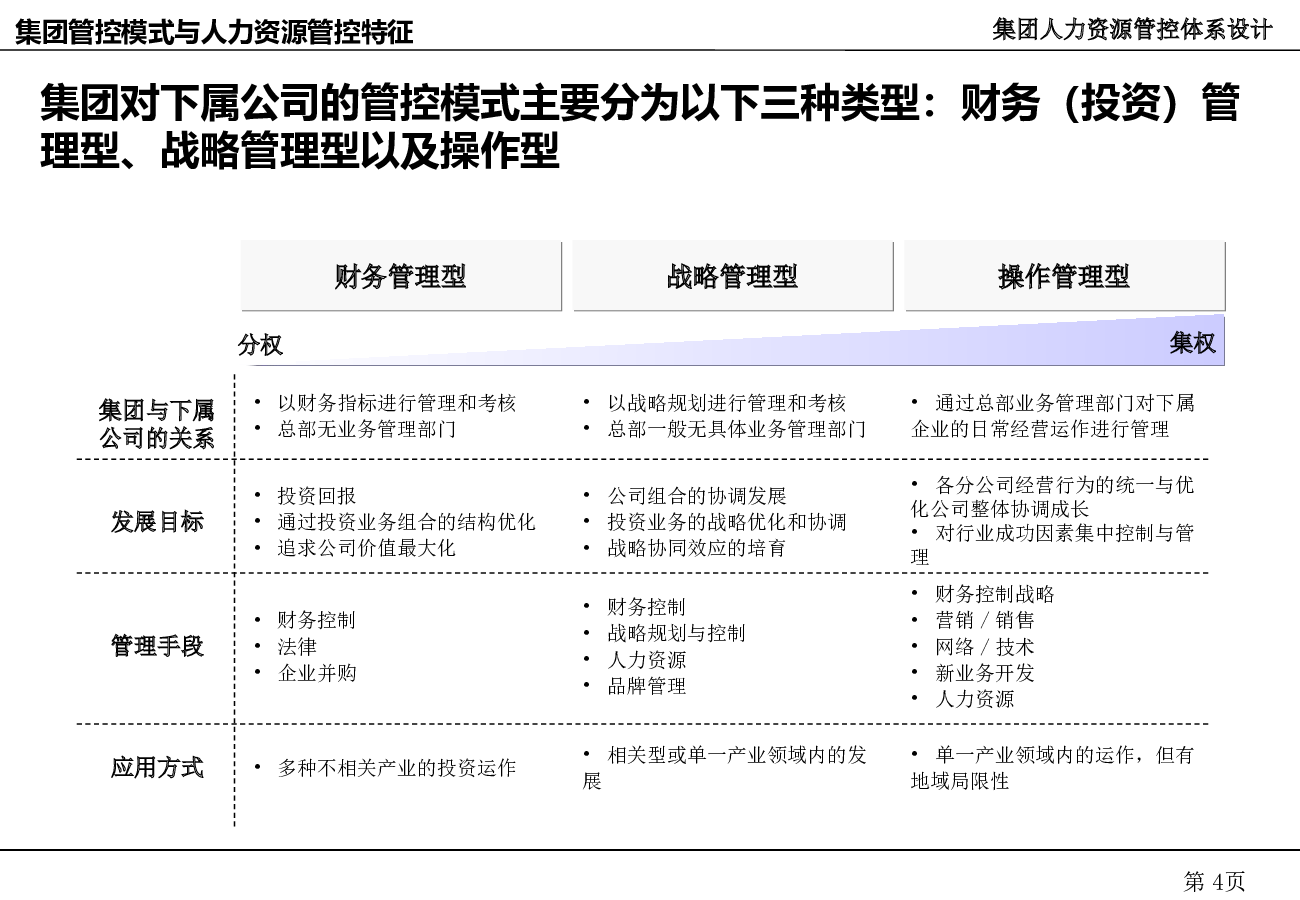This screenshot has width=1300, height=900.
Task: Click the 集权 label on the gradient bar
Action: click(1192, 343)
